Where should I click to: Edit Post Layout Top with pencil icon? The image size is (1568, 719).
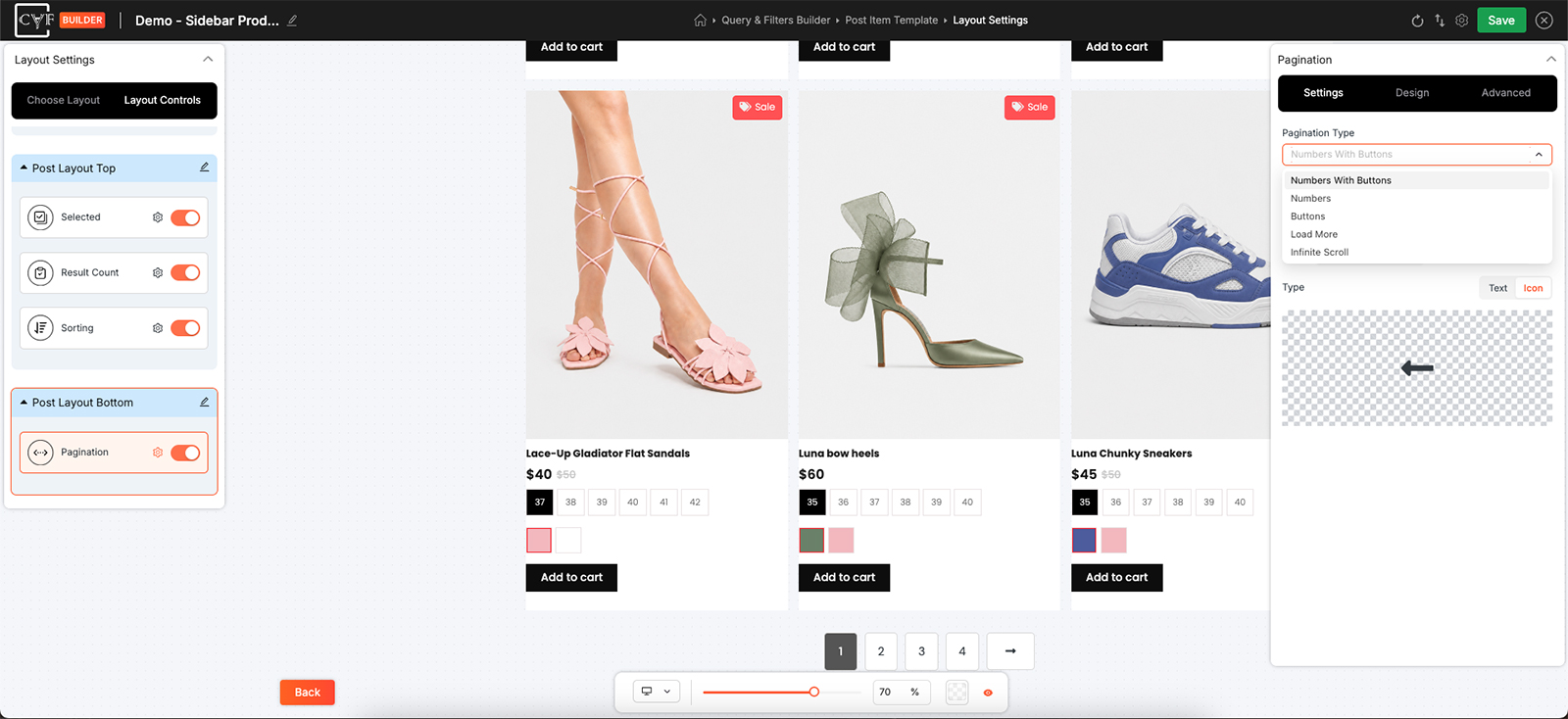[x=205, y=168]
